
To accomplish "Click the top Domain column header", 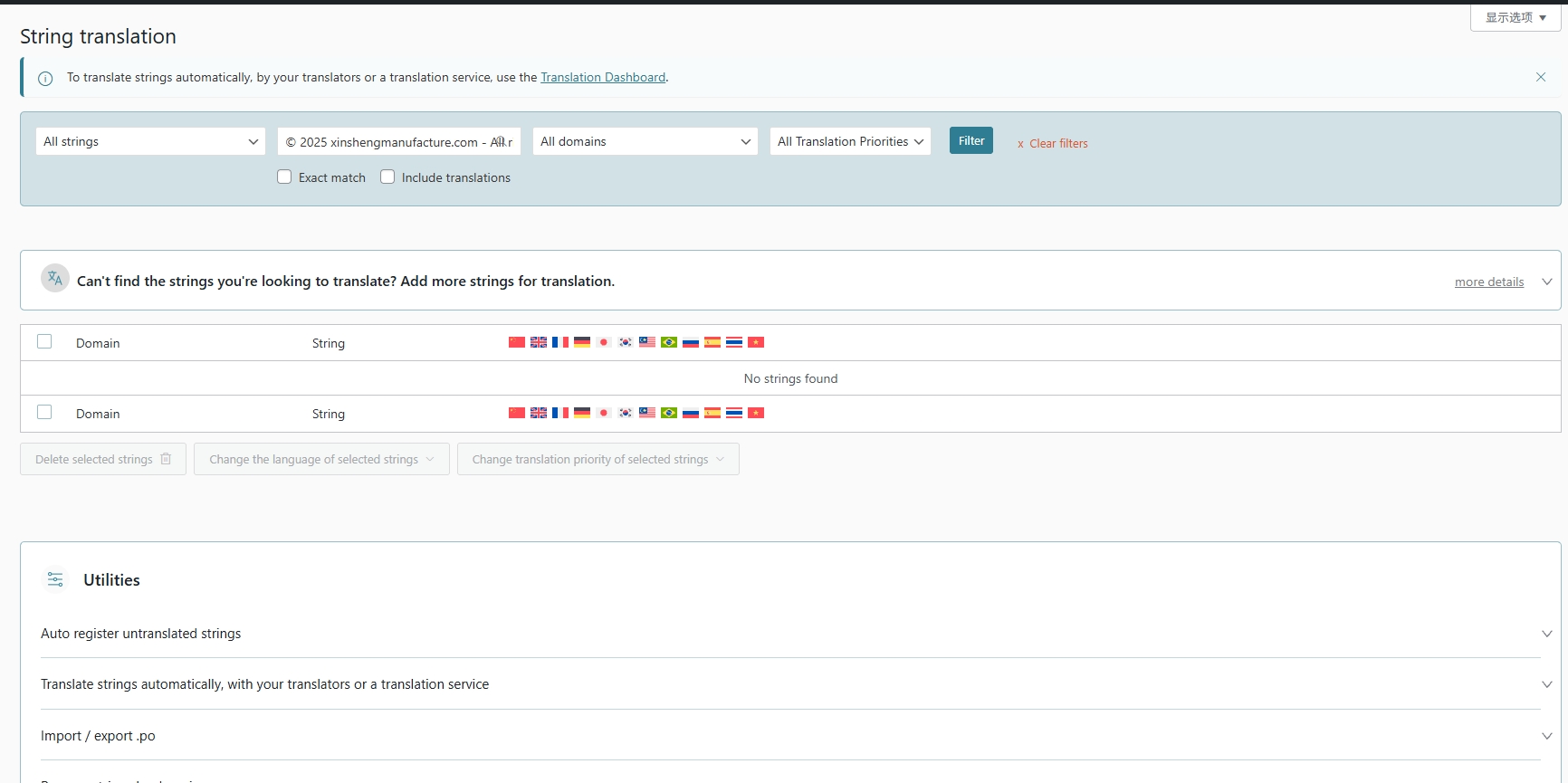I will (x=98, y=343).
